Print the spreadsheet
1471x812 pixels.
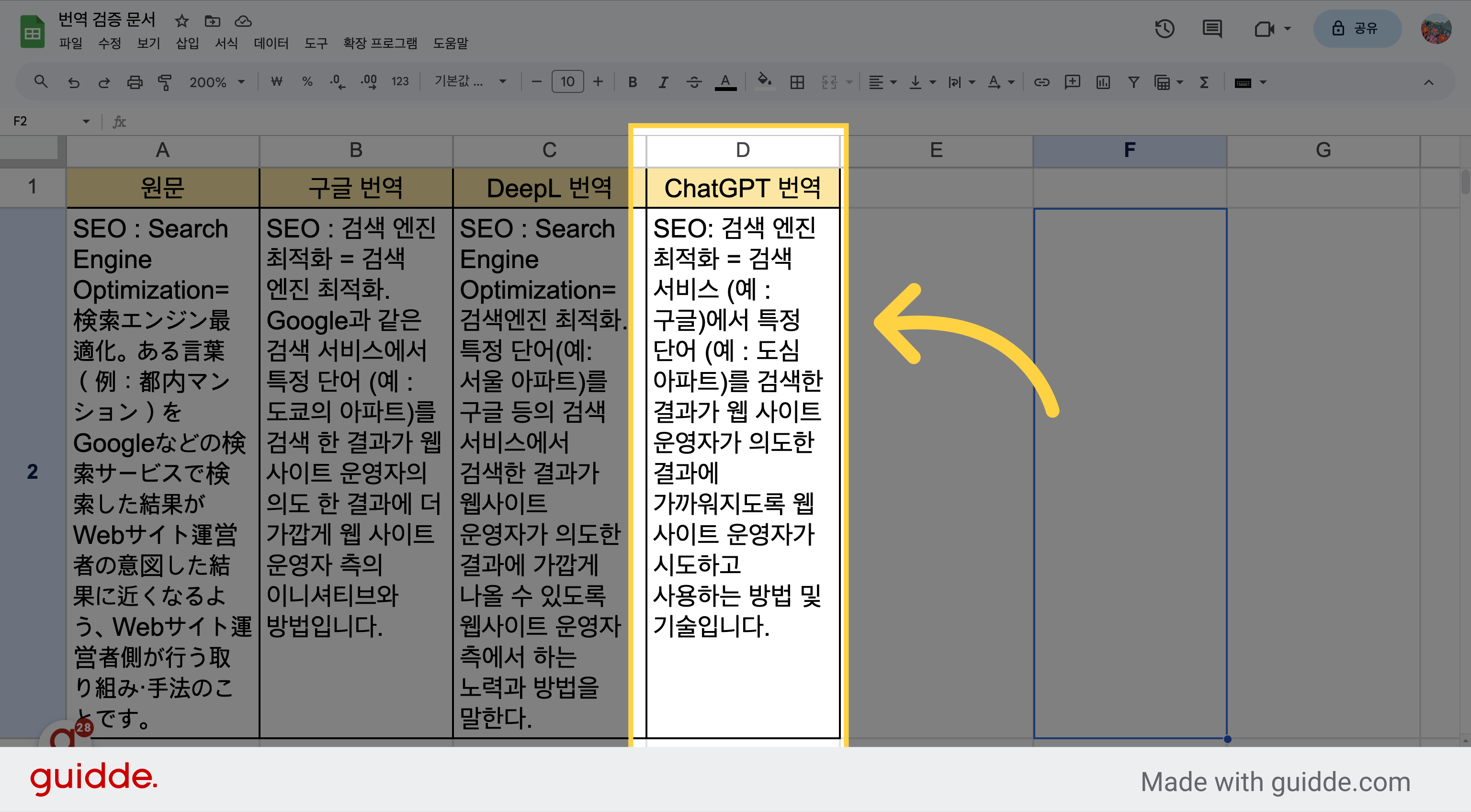[135, 82]
